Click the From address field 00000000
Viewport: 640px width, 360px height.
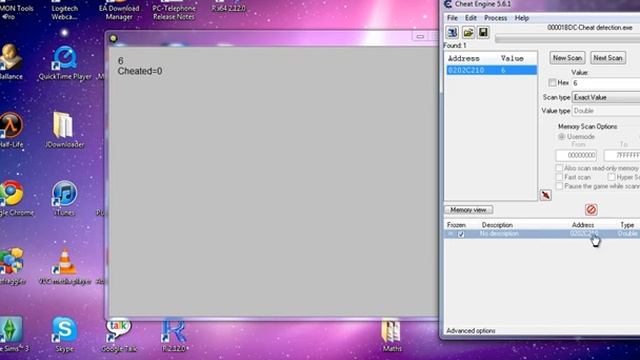576,156
